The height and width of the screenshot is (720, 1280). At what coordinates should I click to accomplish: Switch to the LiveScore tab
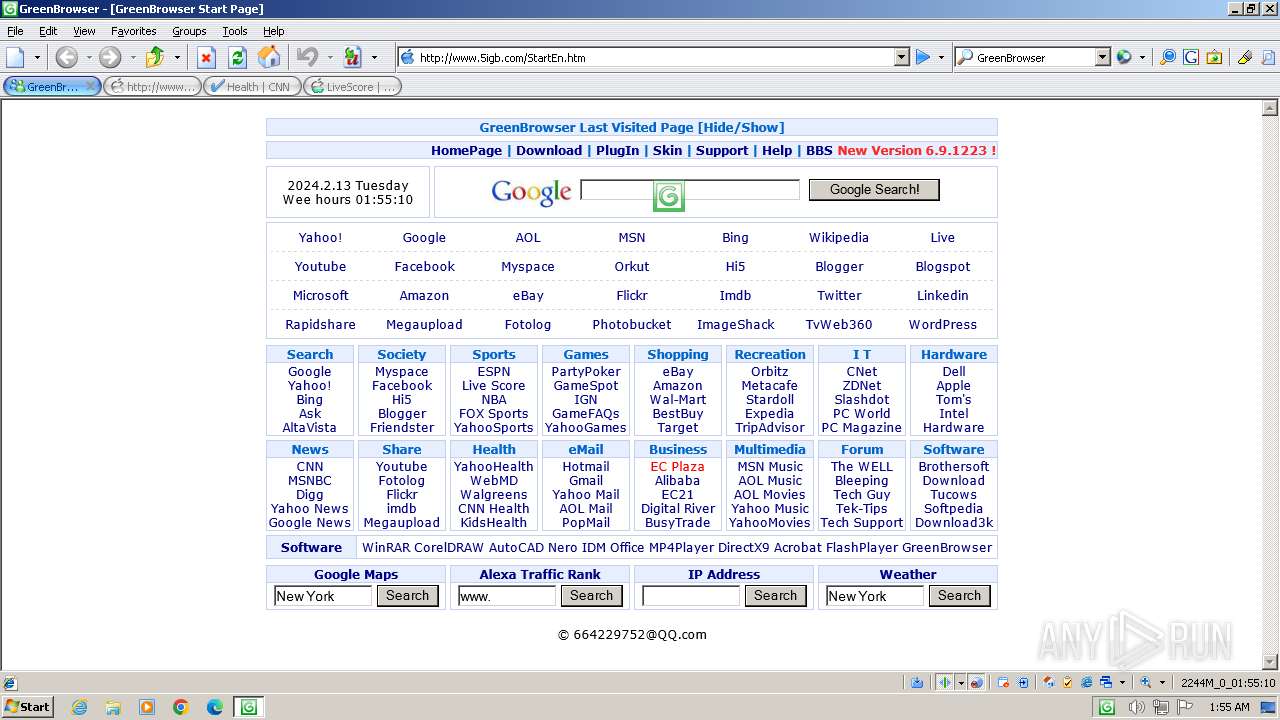(352, 87)
